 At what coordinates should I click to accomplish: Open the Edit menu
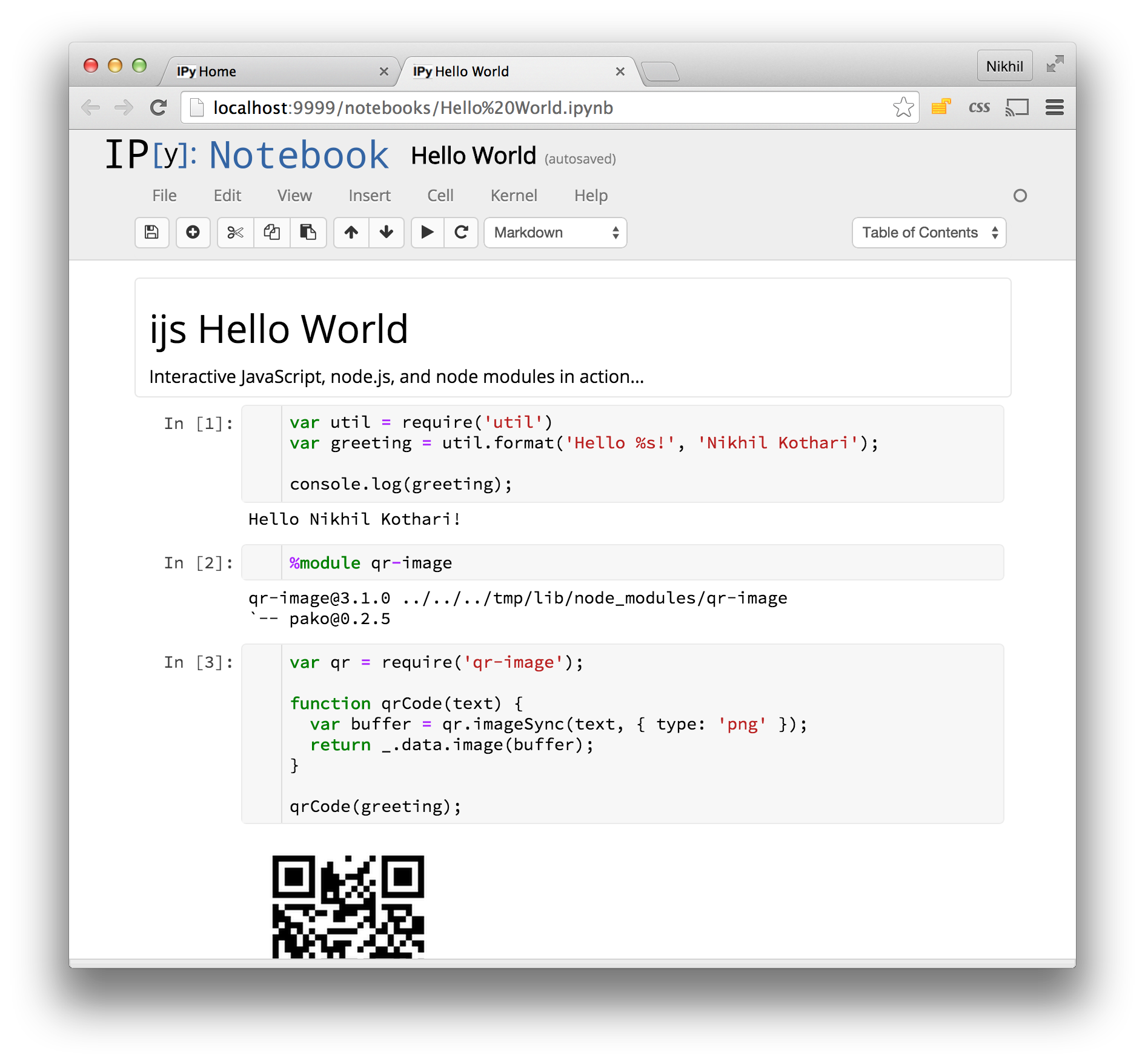click(227, 196)
